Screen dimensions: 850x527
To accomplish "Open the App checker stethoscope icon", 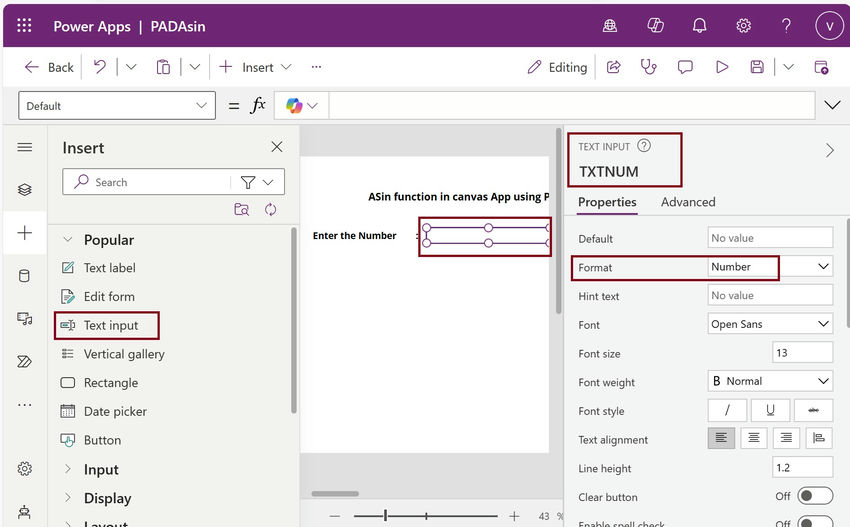I will click(x=648, y=67).
